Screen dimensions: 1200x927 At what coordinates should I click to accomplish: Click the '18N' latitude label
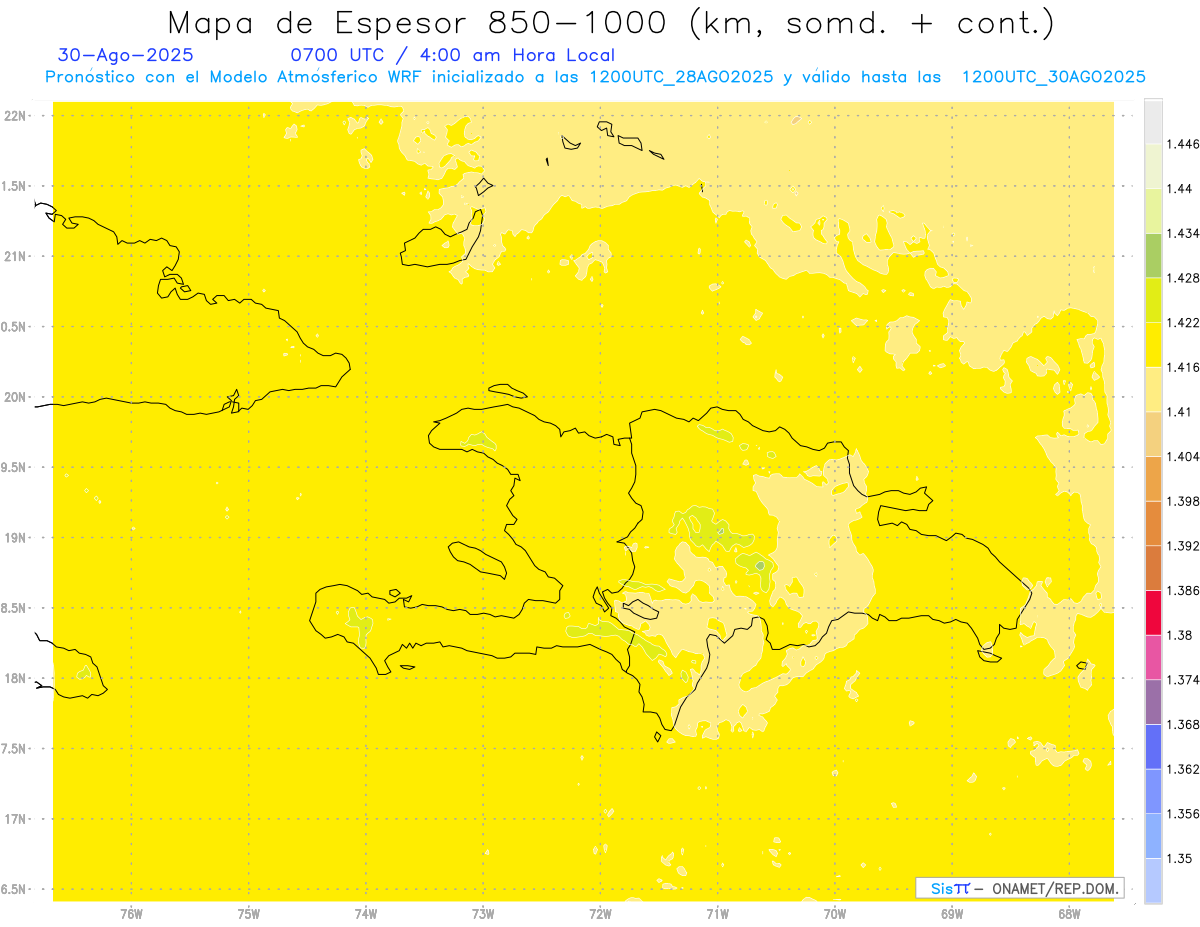(x=16, y=678)
